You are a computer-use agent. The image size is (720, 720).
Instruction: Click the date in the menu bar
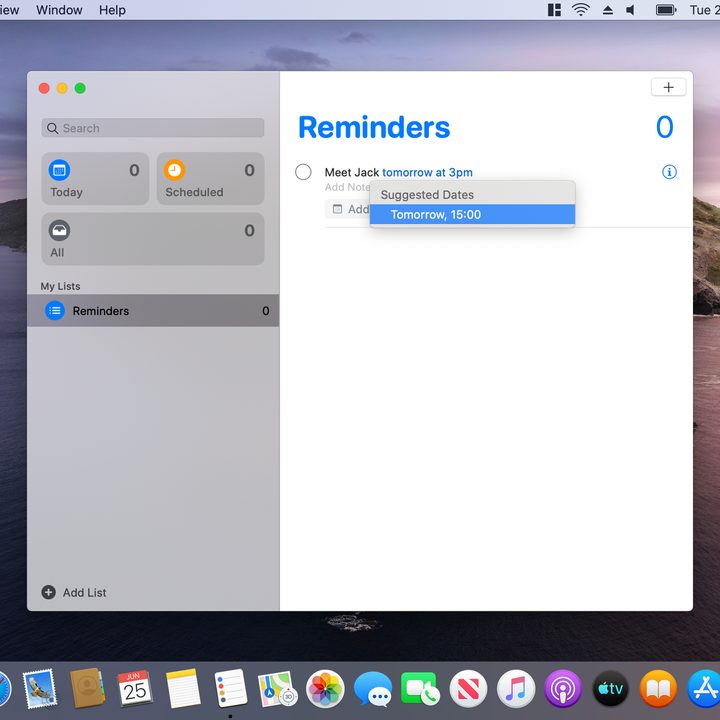coord(704,10)
